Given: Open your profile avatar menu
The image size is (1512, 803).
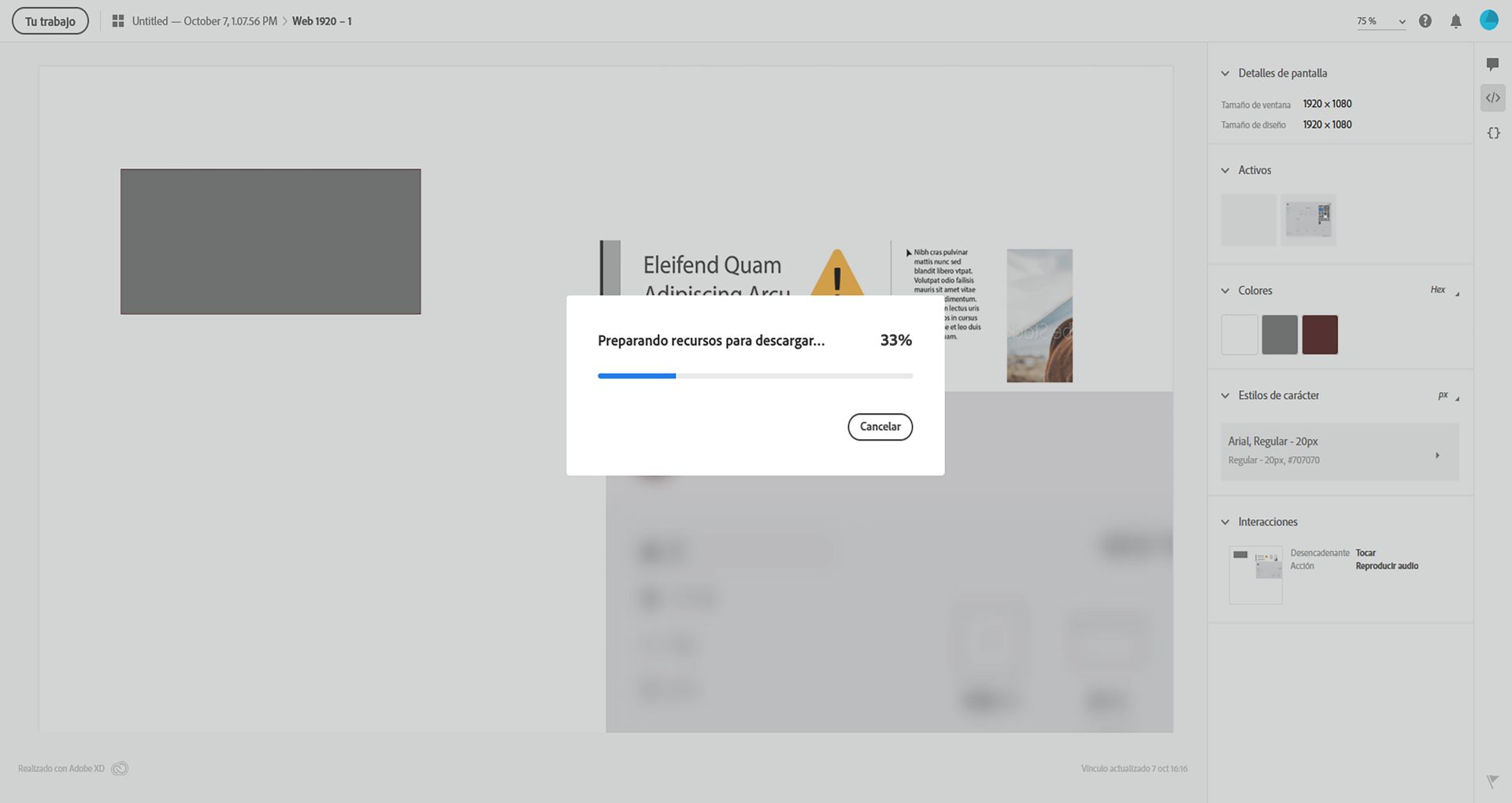Looking at the screenshot, I should pyautogui.click(x=1490, y=20).
